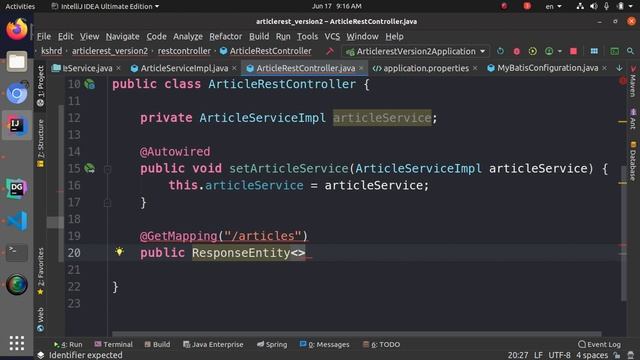The image size is (640, 360).
Task: Click the error indicator at editor top right
Action: click(x=623, y=81)
